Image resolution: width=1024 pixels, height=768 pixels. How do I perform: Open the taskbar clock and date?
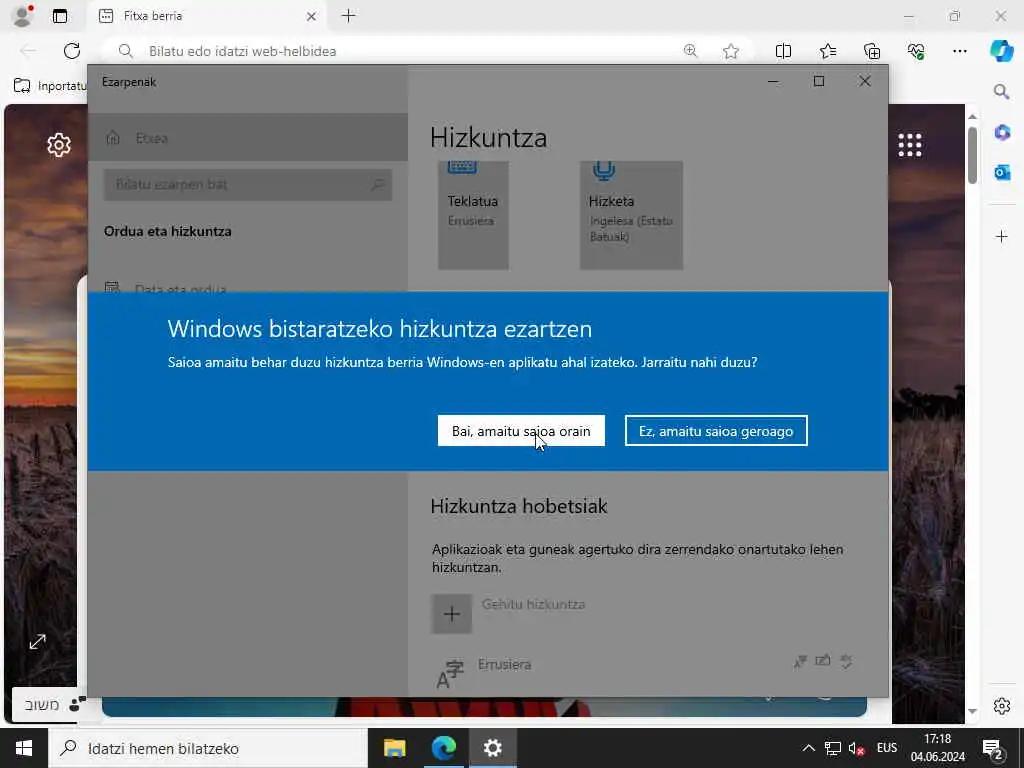938,748
